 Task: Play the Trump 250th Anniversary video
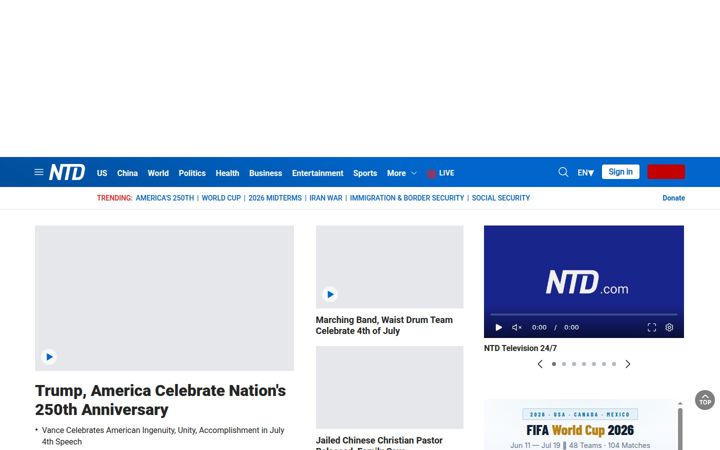(49, 357)
